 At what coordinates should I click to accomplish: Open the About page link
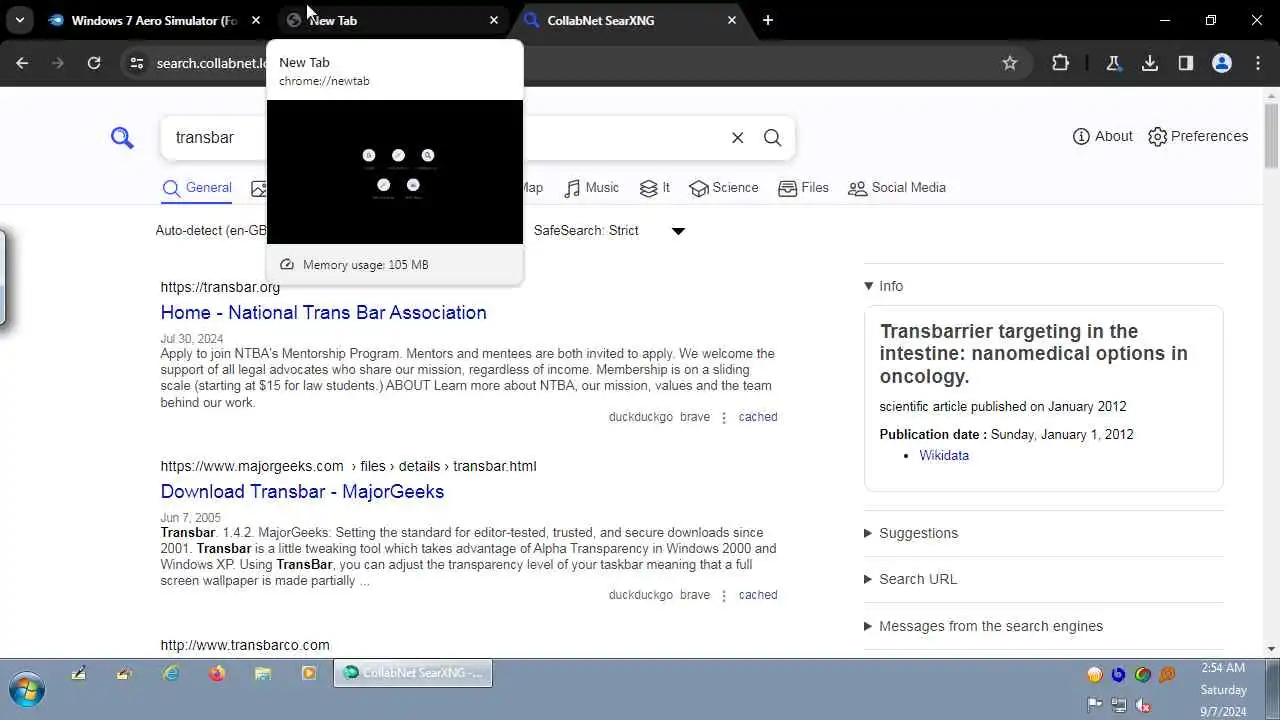(1103, 136)
